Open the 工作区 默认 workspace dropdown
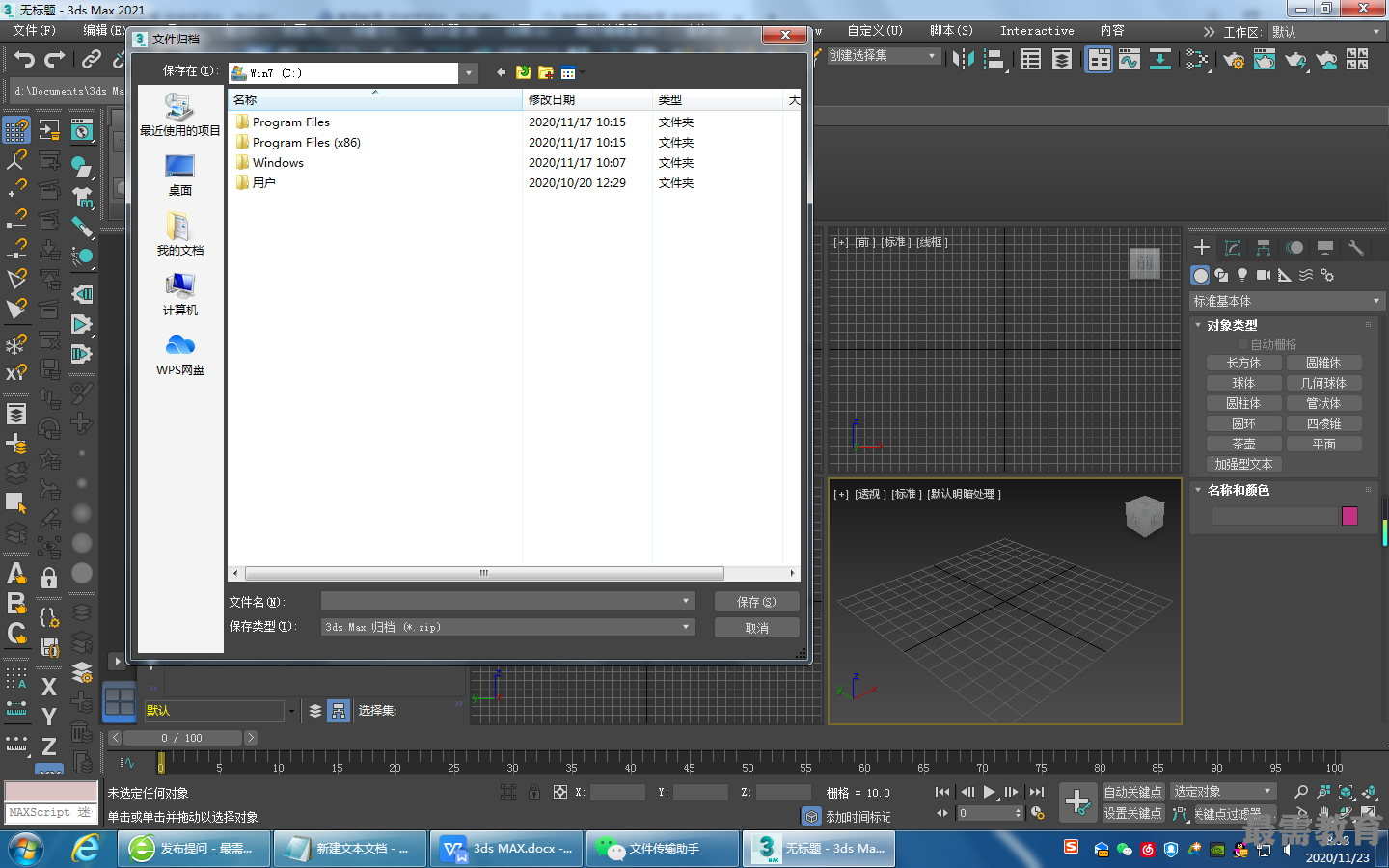This screenshot has width=1389, height=868. (1327, 32)
